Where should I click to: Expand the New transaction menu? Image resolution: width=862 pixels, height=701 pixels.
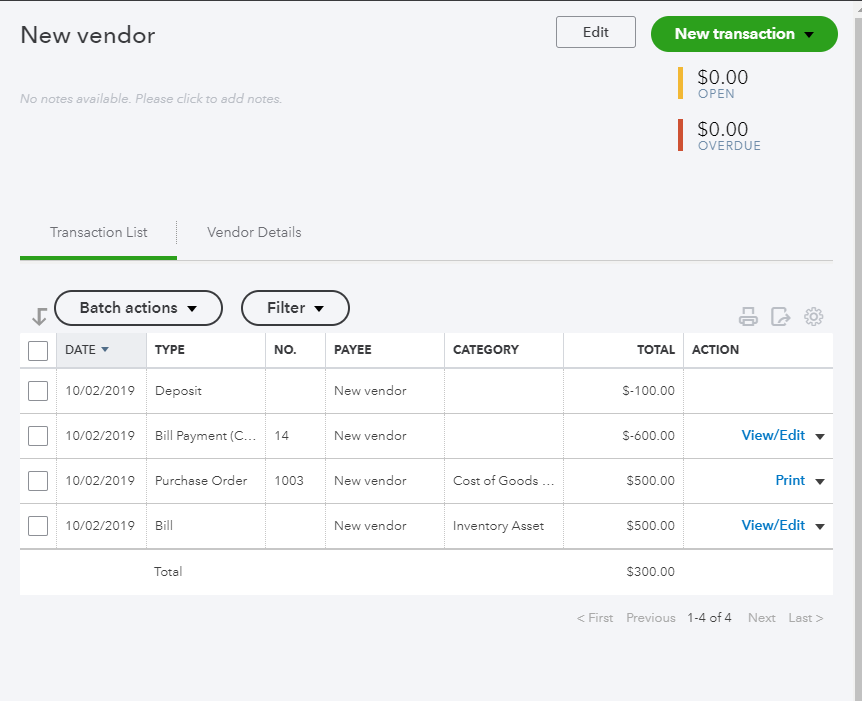(744, 34)
